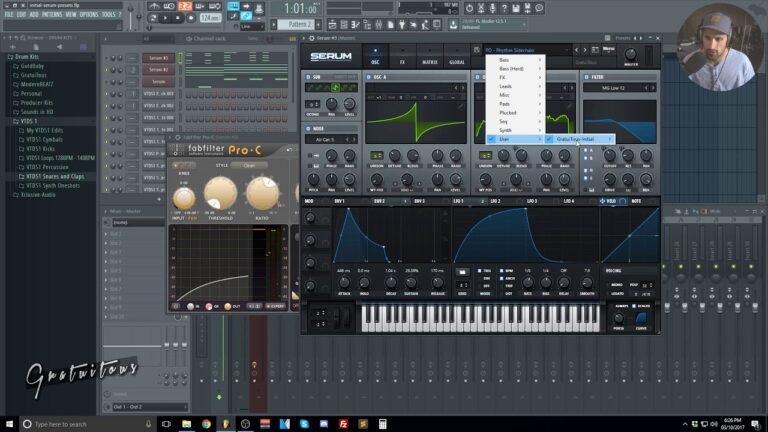768x432 pixels.
Task: Toggle the LFO ANCH checkbox
Action: (502, 278)
